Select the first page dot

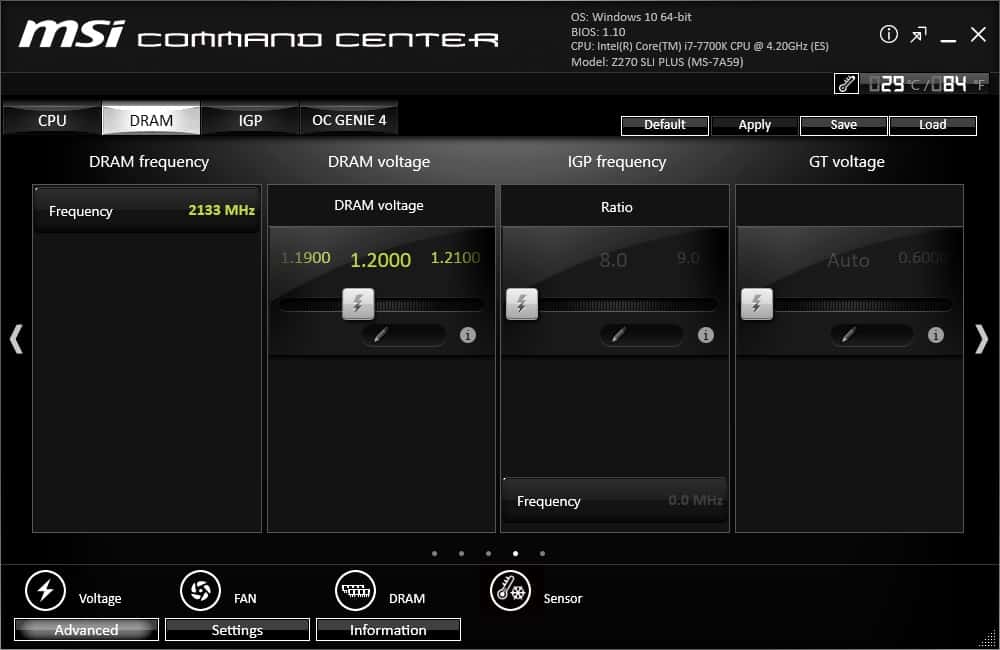pos(434,554)
